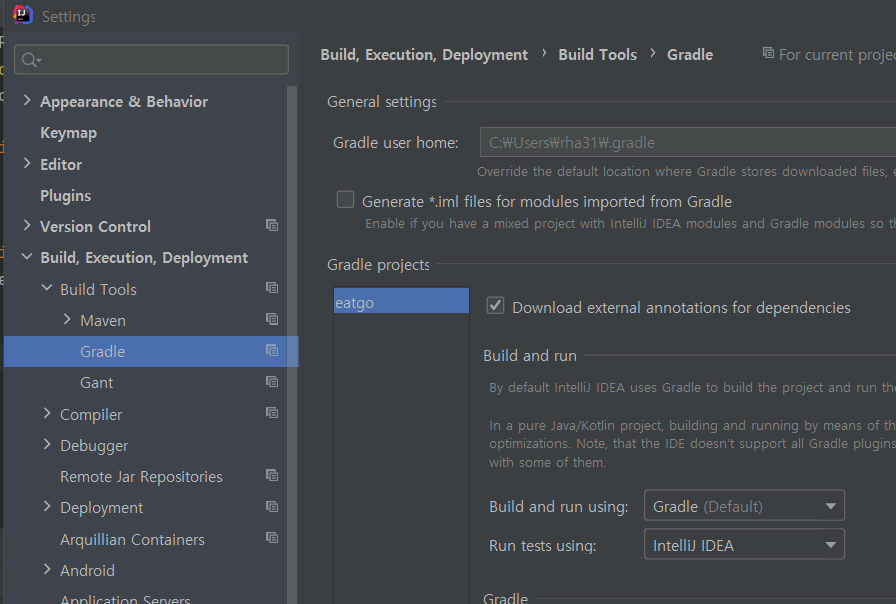Expand the Maven node
Image resolution: width=896 pixels, height=604 pixels.
[x=67, y=319]
